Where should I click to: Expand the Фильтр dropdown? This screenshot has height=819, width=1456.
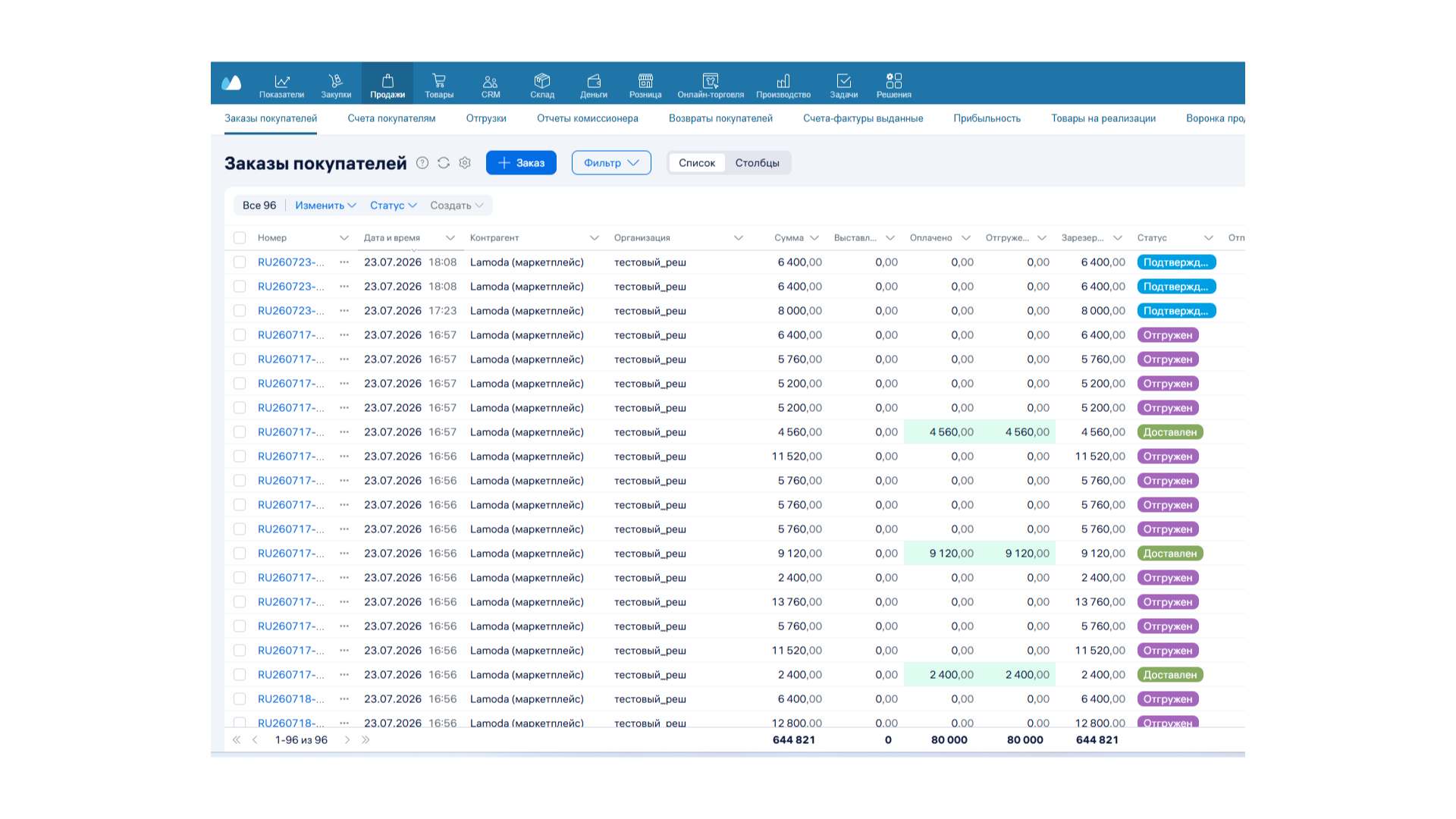pyautogui.click(x=611, y=163)
